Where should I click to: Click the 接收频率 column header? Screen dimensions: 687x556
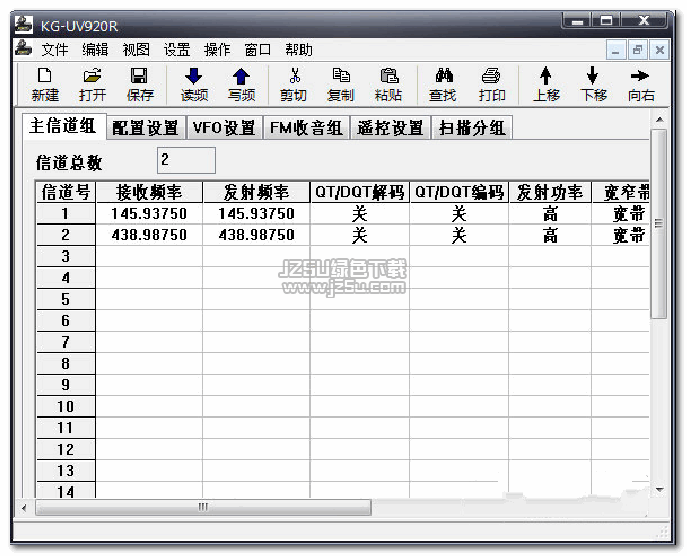point(149,192)
